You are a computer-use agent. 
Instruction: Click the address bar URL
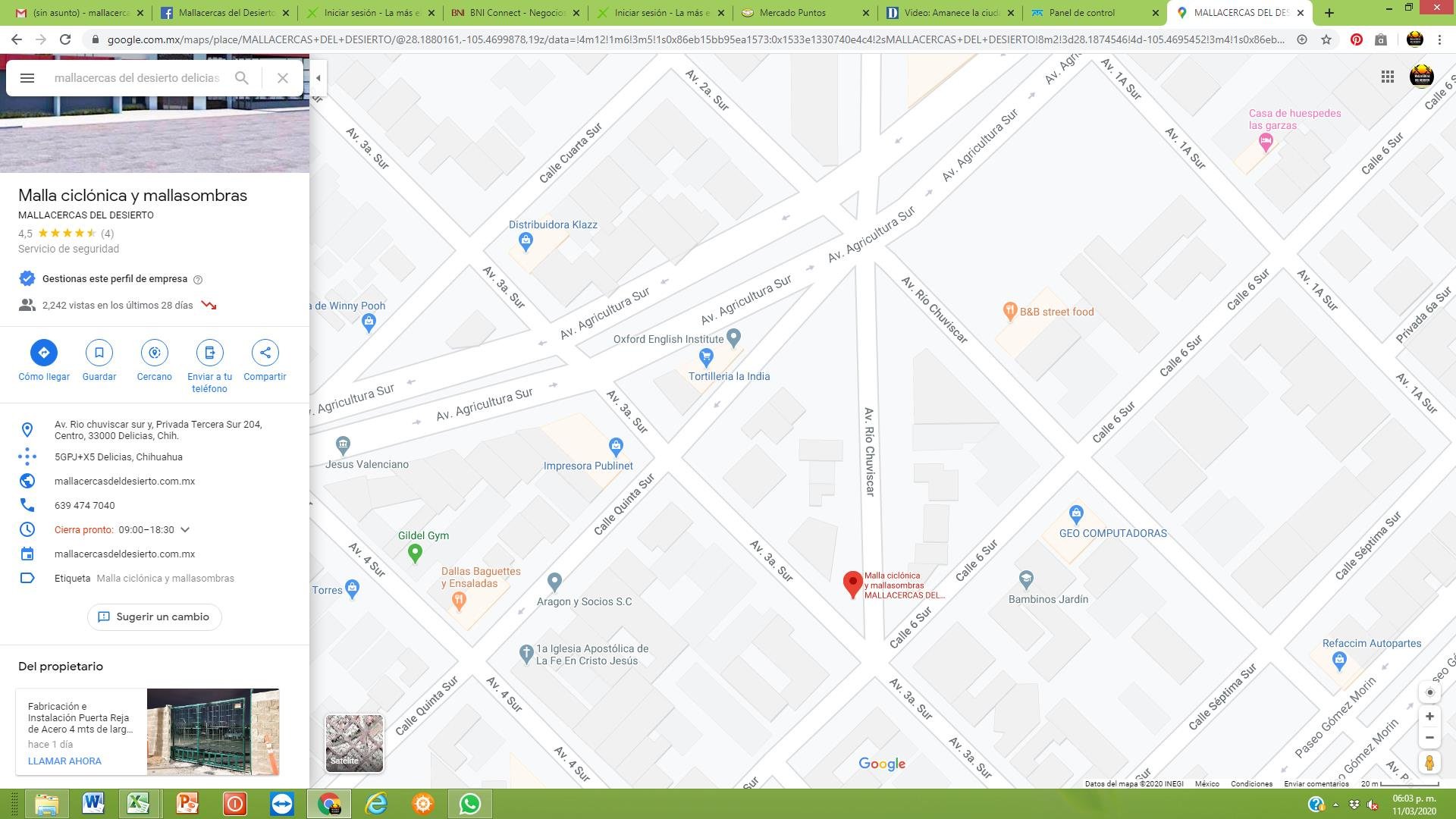pyautogui.click(x=695, y=39)
